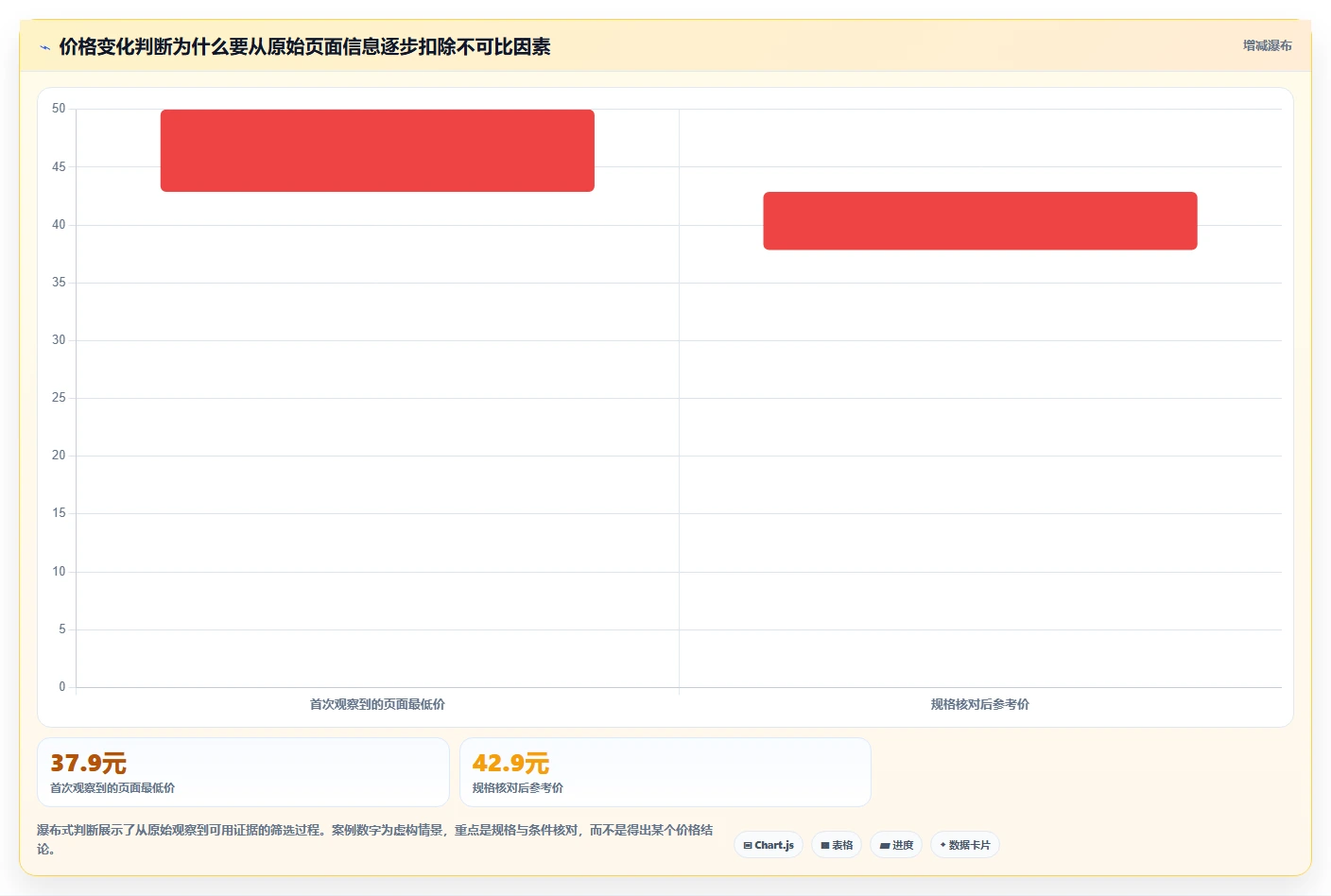
Task: Click the y-axis tick label 40
Action: pos(59,225)
